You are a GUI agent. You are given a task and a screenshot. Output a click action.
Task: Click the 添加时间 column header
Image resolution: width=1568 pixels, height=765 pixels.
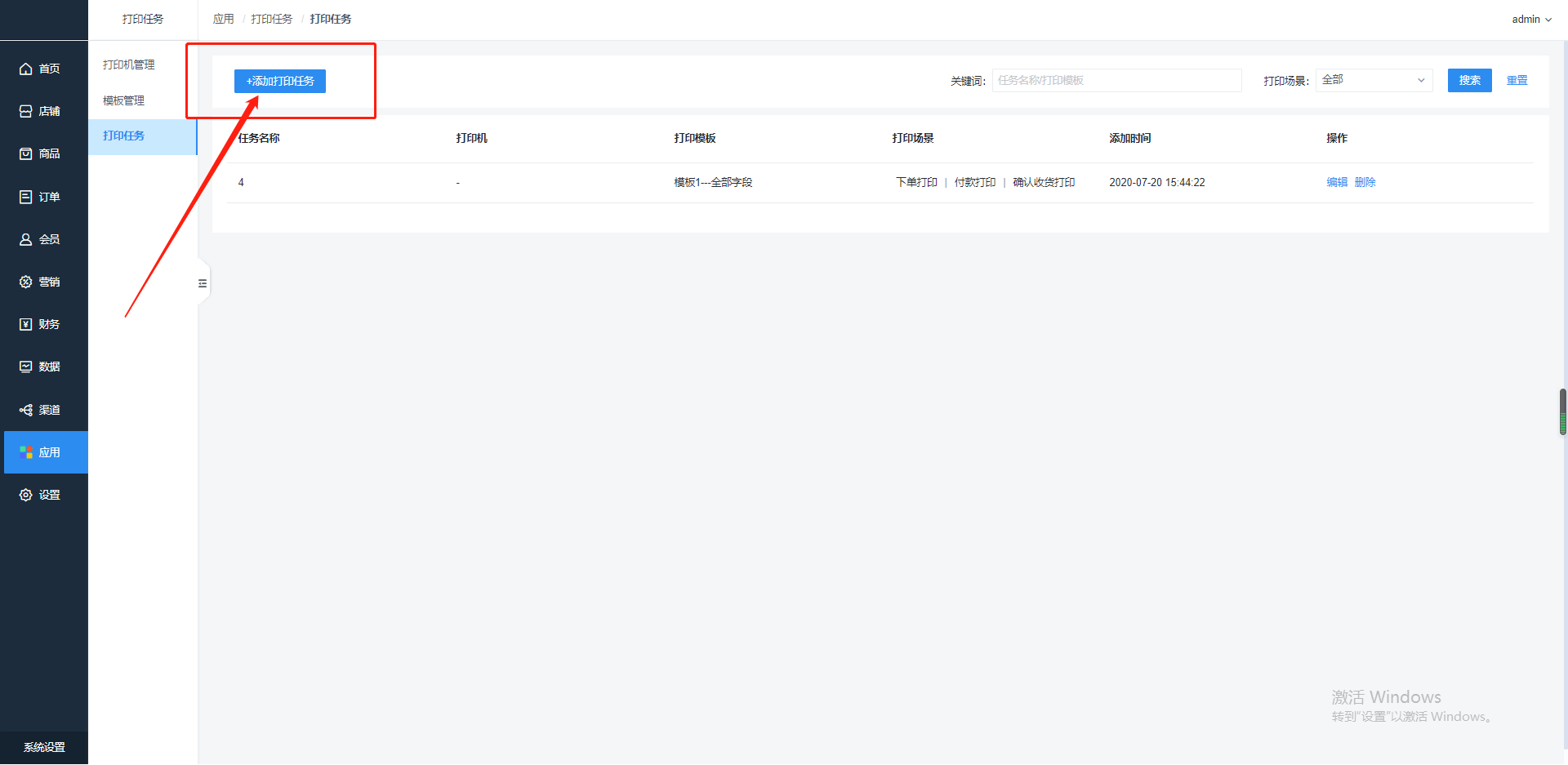pyautogui.click(x=1130, y=138)
